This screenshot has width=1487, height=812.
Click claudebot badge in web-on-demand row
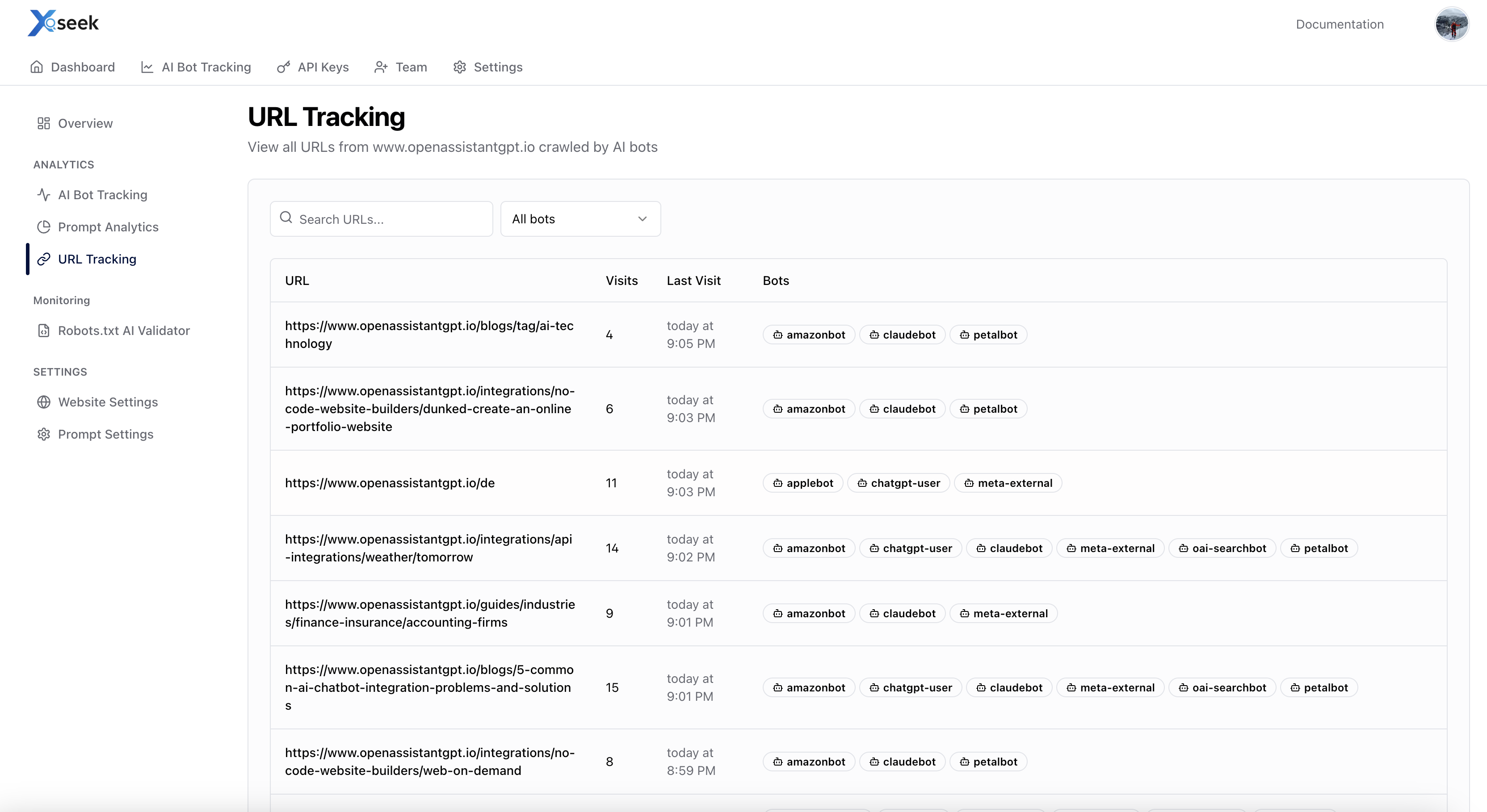point(902,762)
